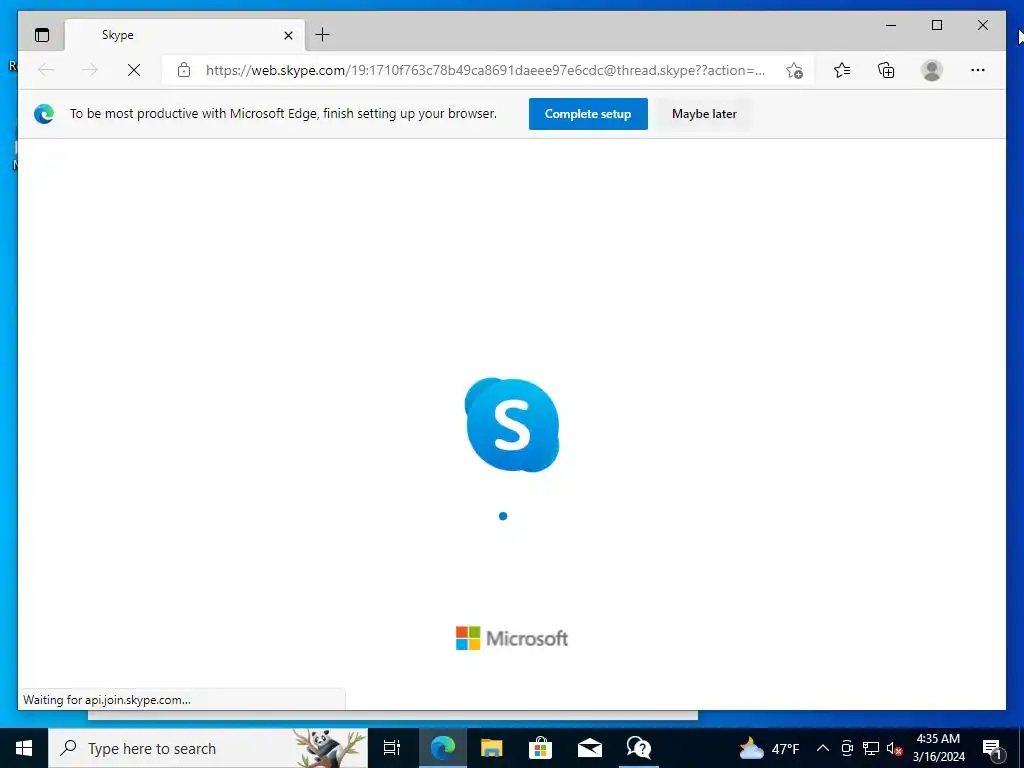Click the Edge logo in setup banner

tap(44, 114)
